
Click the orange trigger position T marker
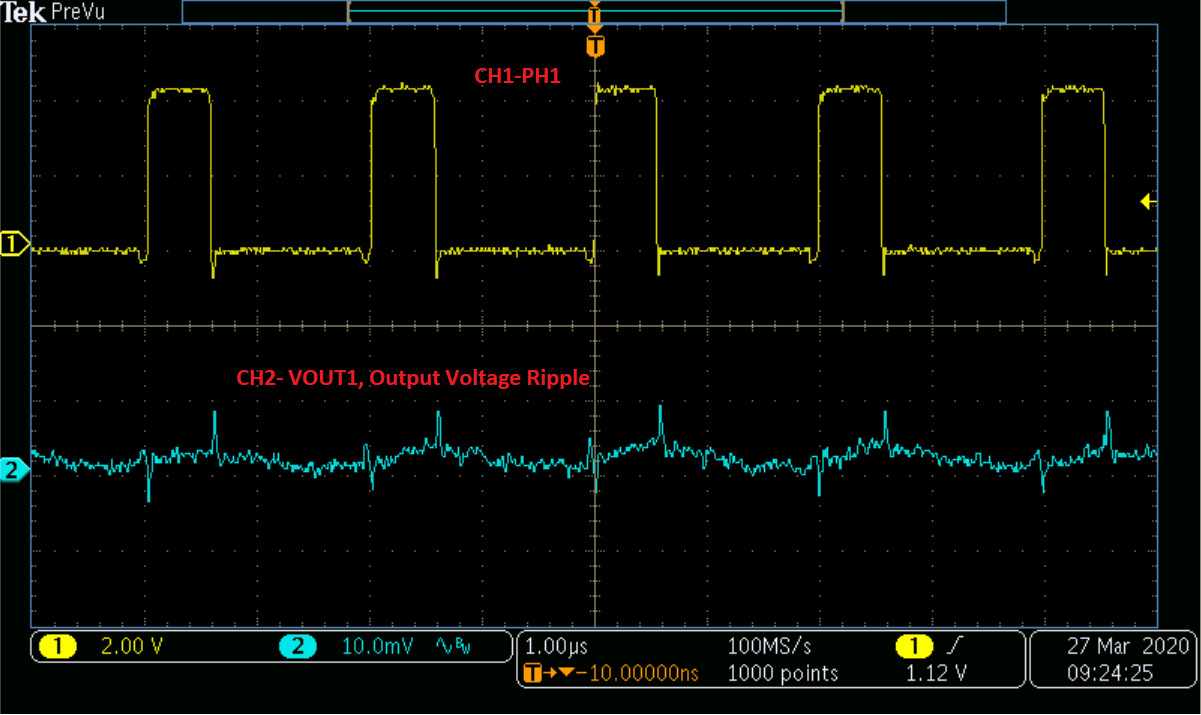coord(595,45)
